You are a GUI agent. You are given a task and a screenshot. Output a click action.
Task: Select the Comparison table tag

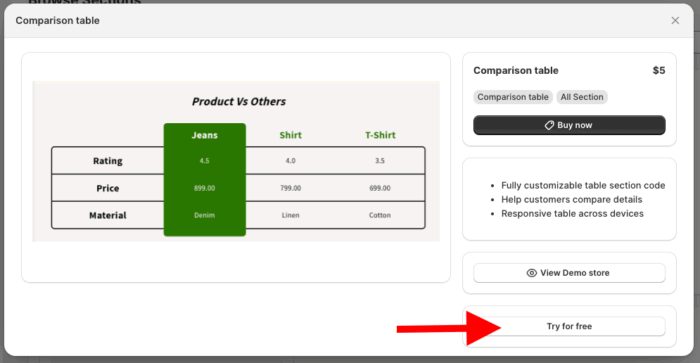[x=513, y=97]
